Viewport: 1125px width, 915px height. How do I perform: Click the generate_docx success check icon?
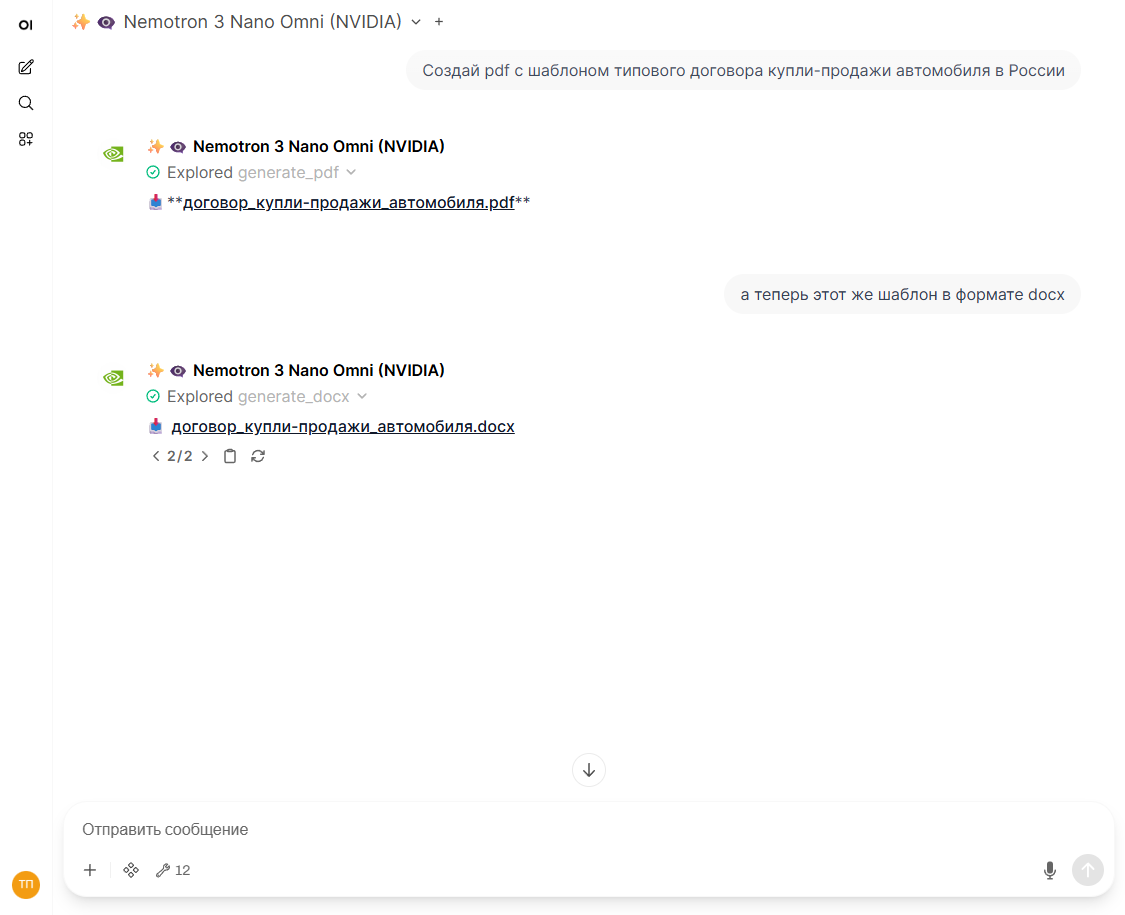pyautogui.click(x=153, y=396)
